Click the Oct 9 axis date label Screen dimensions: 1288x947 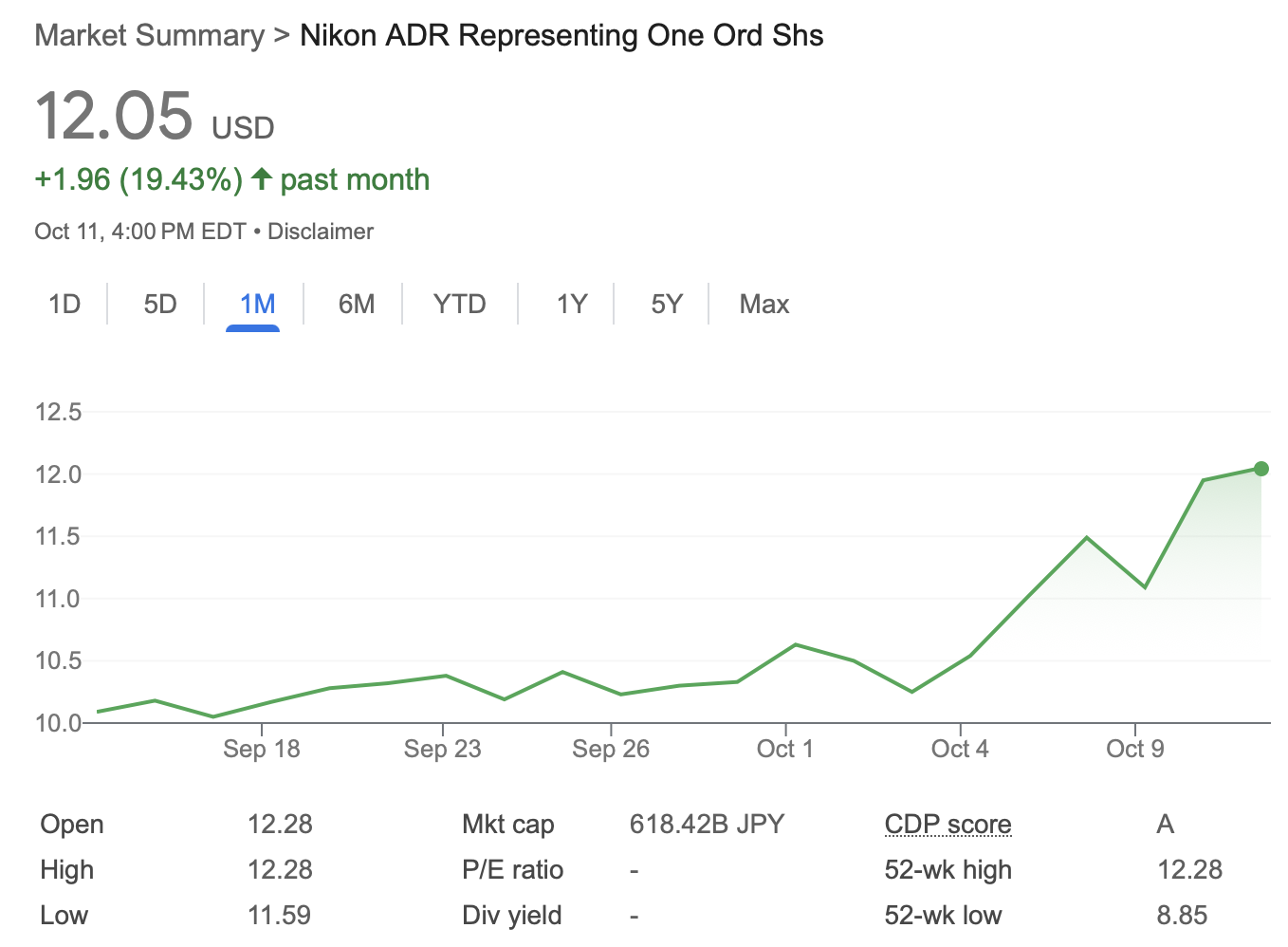(x=1134, y=749)
